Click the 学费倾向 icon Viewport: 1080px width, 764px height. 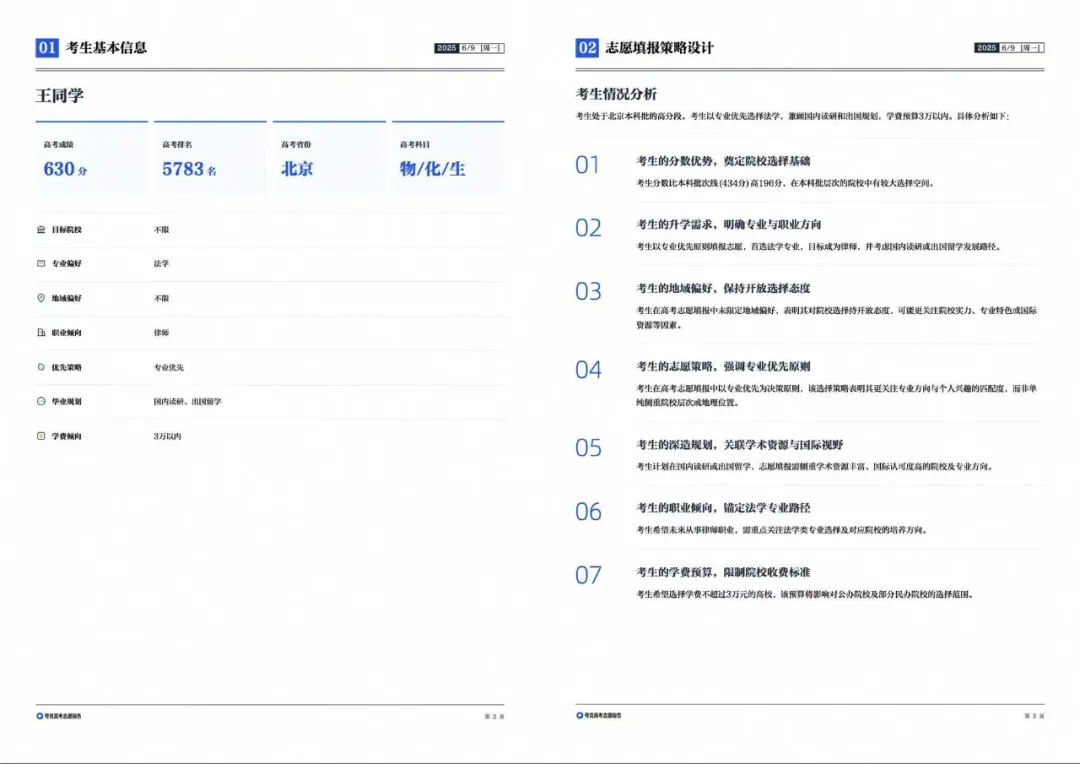(41, 435)
